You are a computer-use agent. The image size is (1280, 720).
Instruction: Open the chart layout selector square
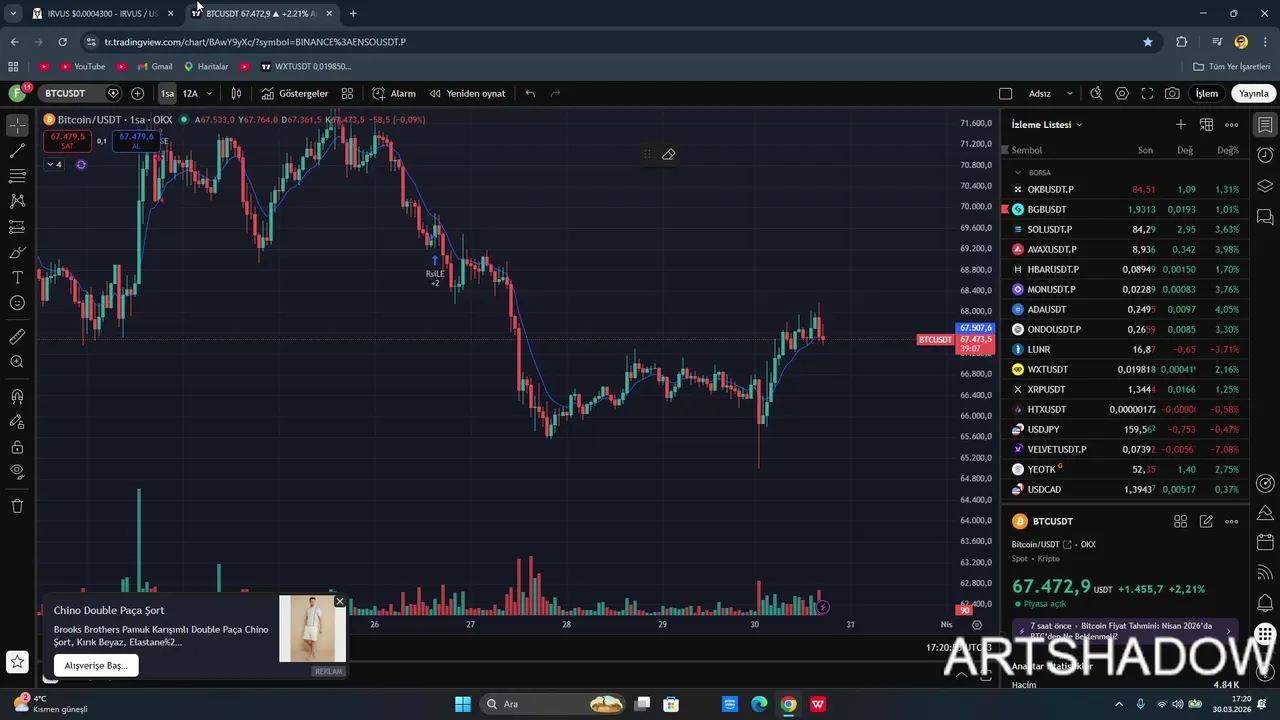(x=1006, y=93)
